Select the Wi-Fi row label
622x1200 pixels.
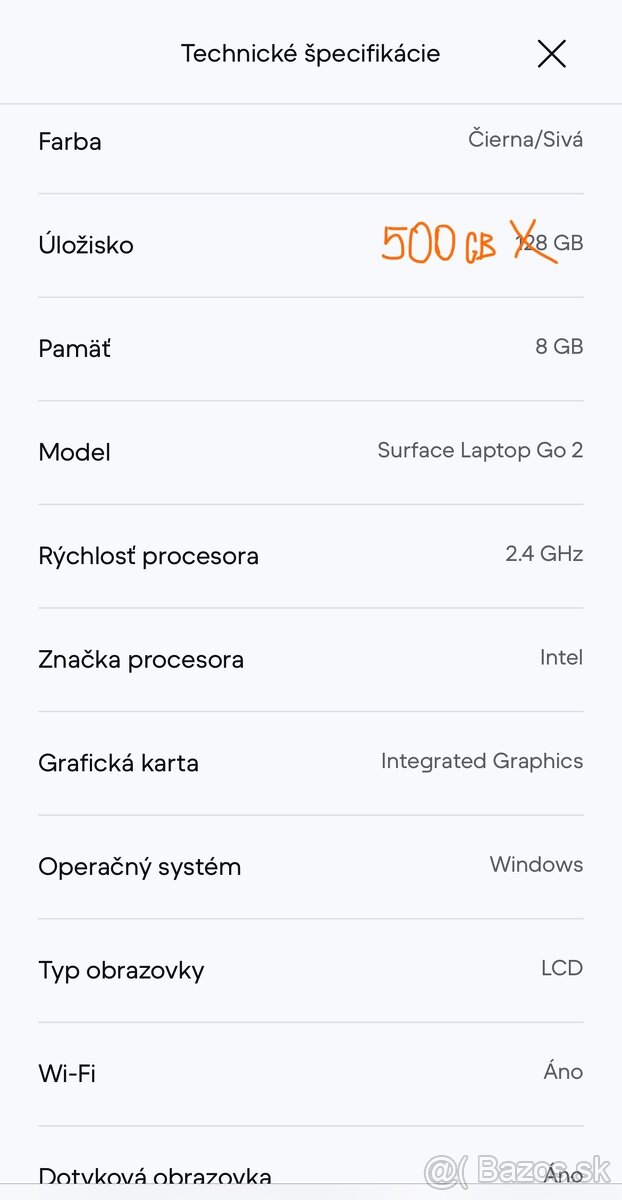pos(67,1074)
